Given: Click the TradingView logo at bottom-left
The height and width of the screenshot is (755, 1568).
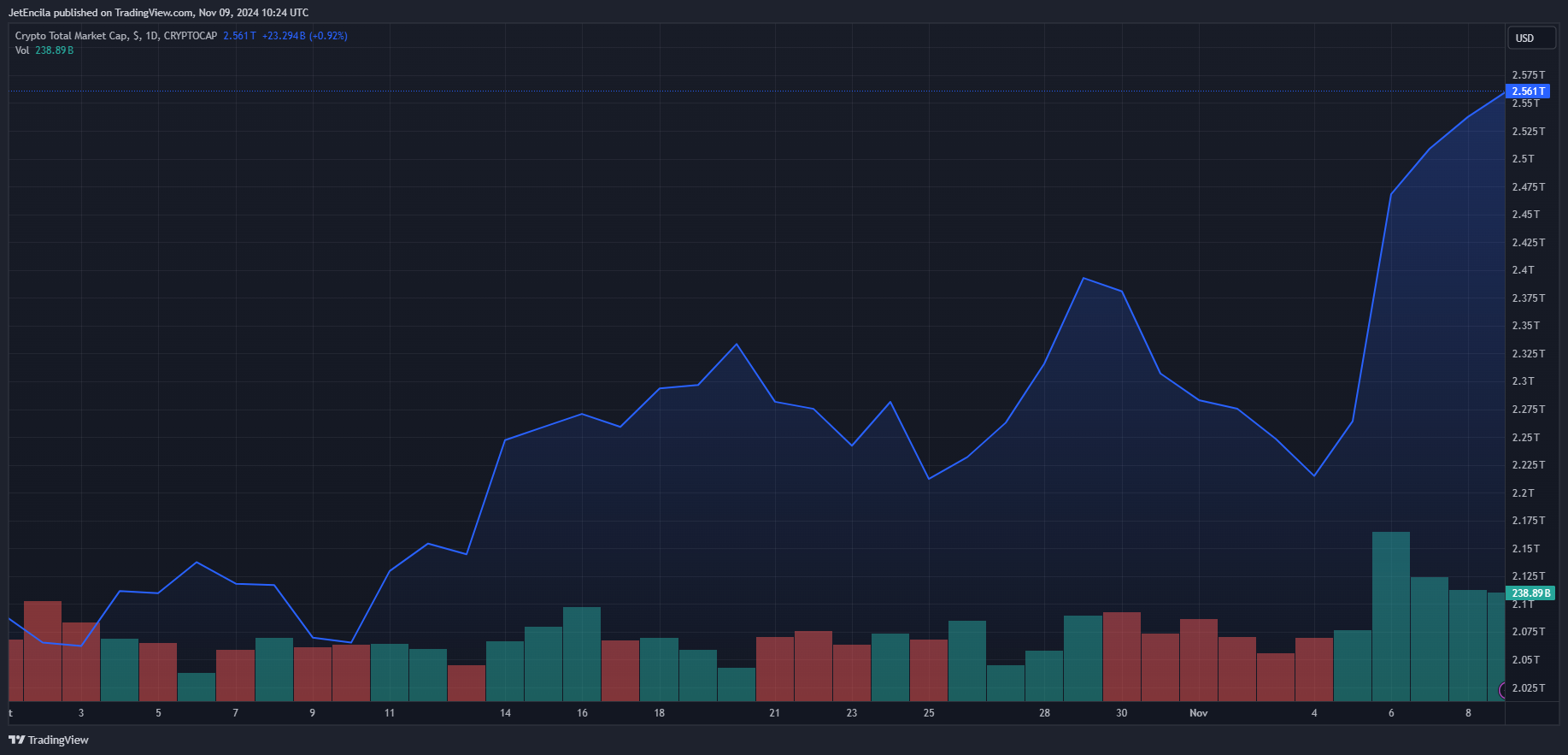Looking at the screenshot, I should (x=49, y=740).
